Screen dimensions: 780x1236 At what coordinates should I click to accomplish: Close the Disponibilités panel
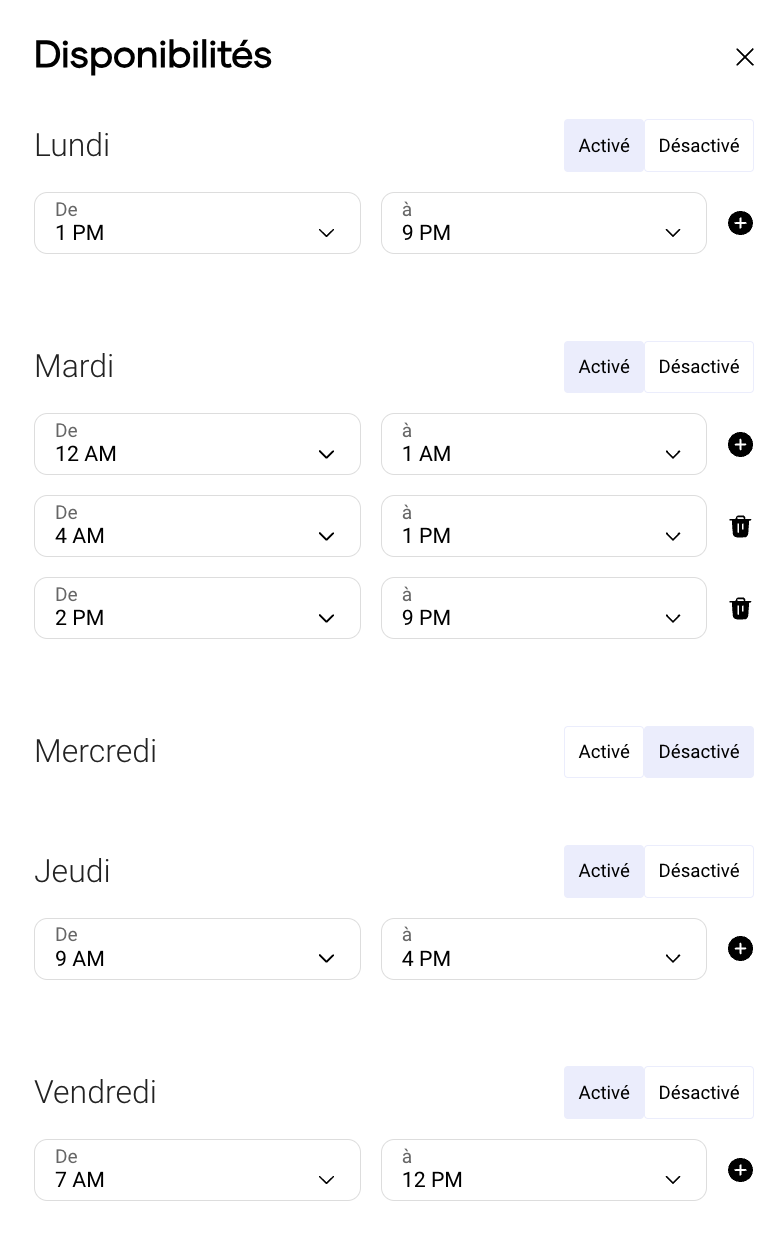[744, 57]
